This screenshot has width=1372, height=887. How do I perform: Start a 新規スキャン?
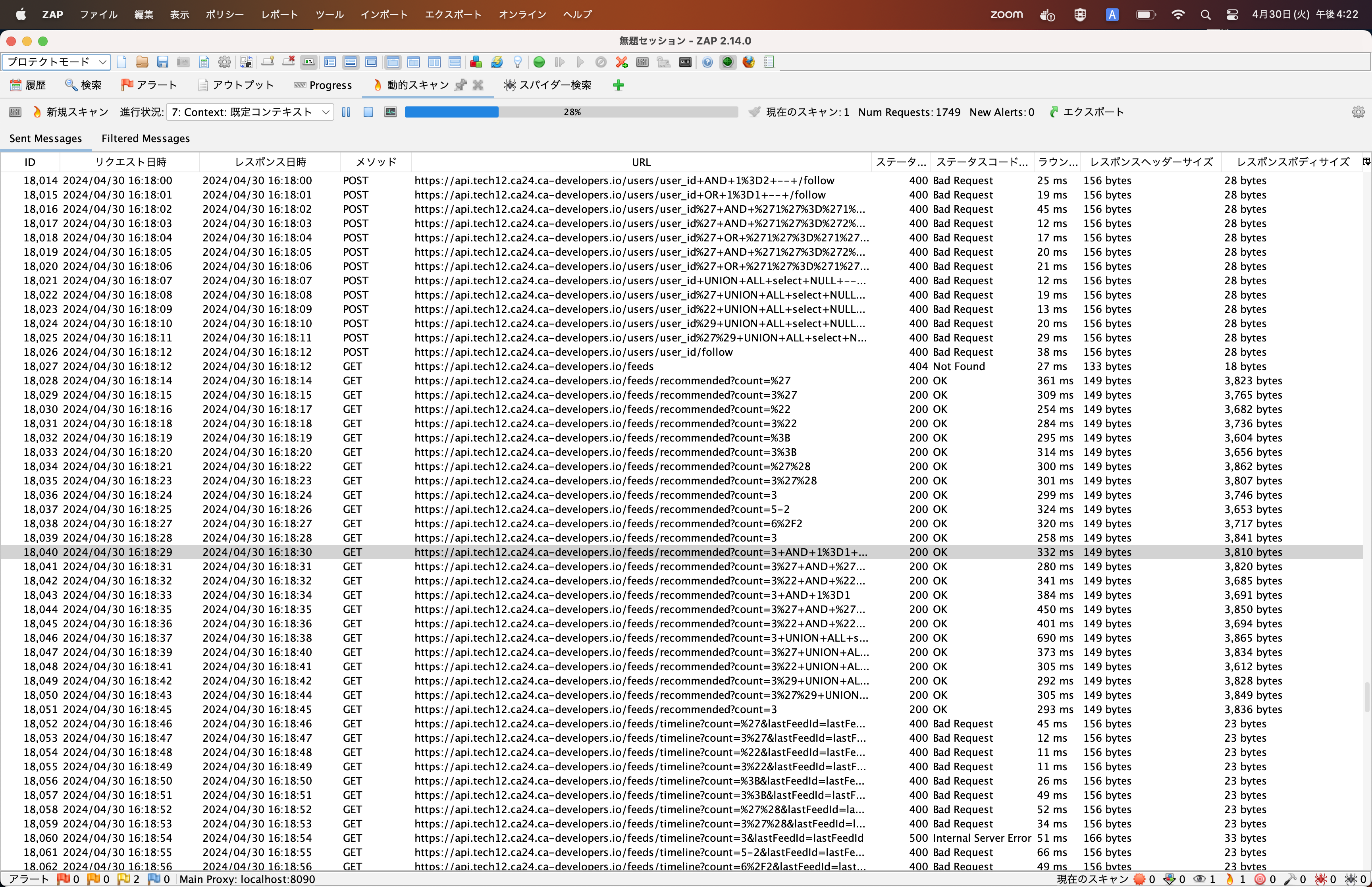coord(71,112)
